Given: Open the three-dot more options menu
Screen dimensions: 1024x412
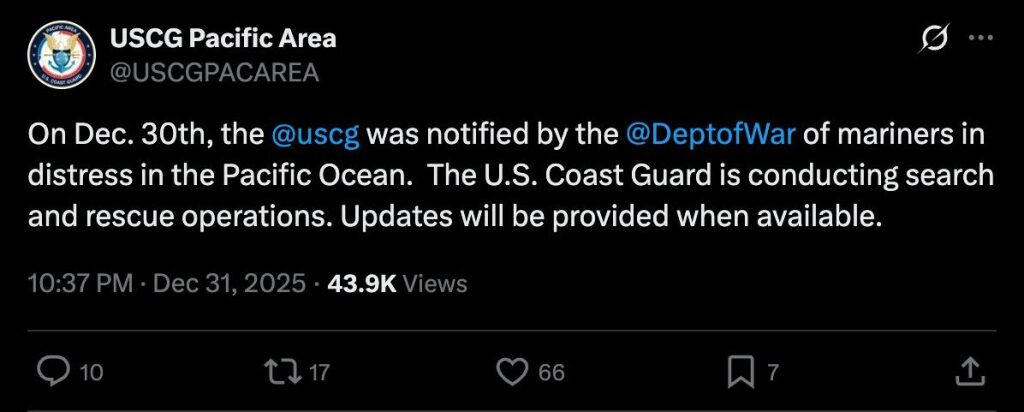Looking at the screenshot, I should [982, 40].
